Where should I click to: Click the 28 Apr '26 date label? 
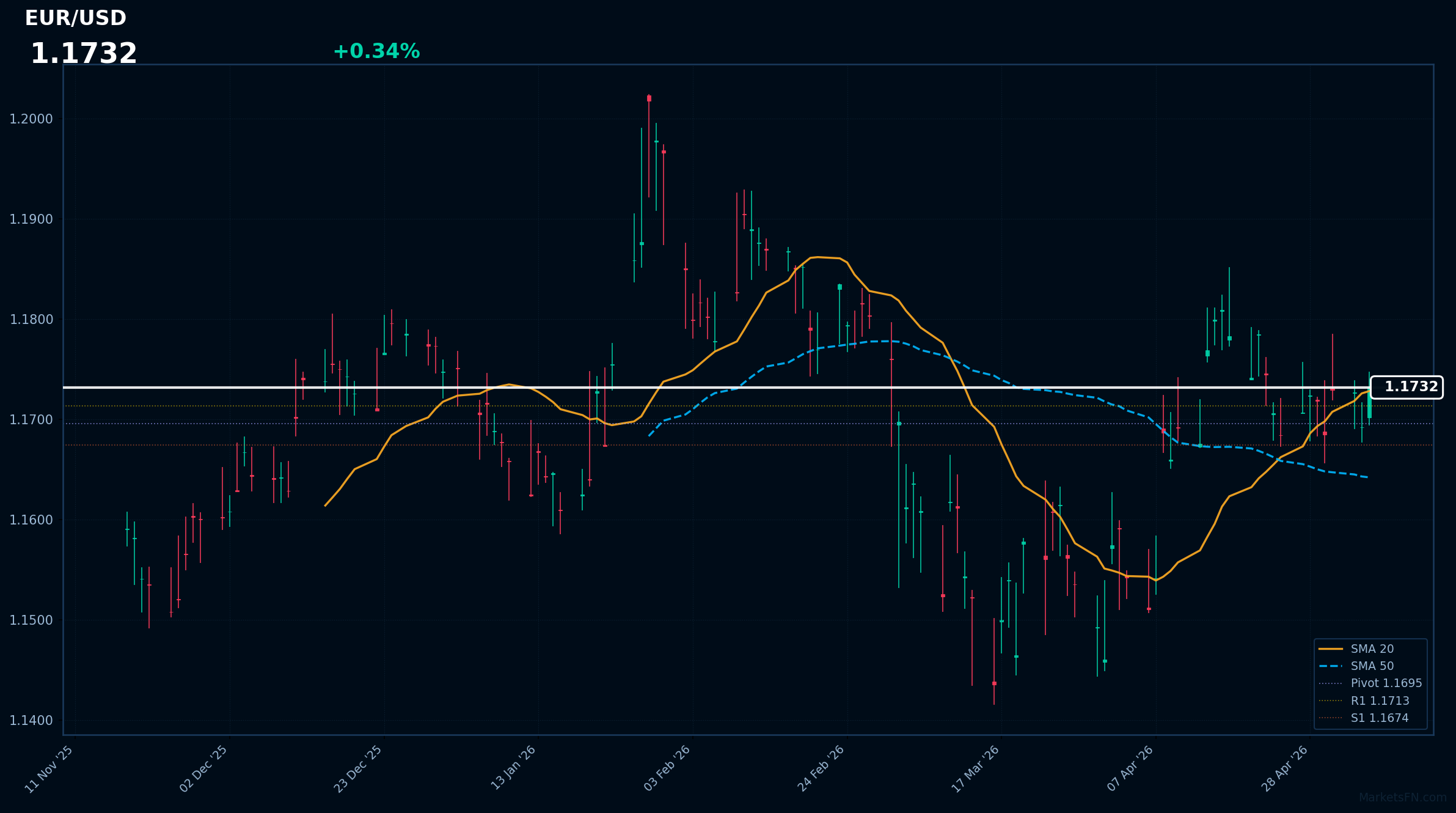1285,769
